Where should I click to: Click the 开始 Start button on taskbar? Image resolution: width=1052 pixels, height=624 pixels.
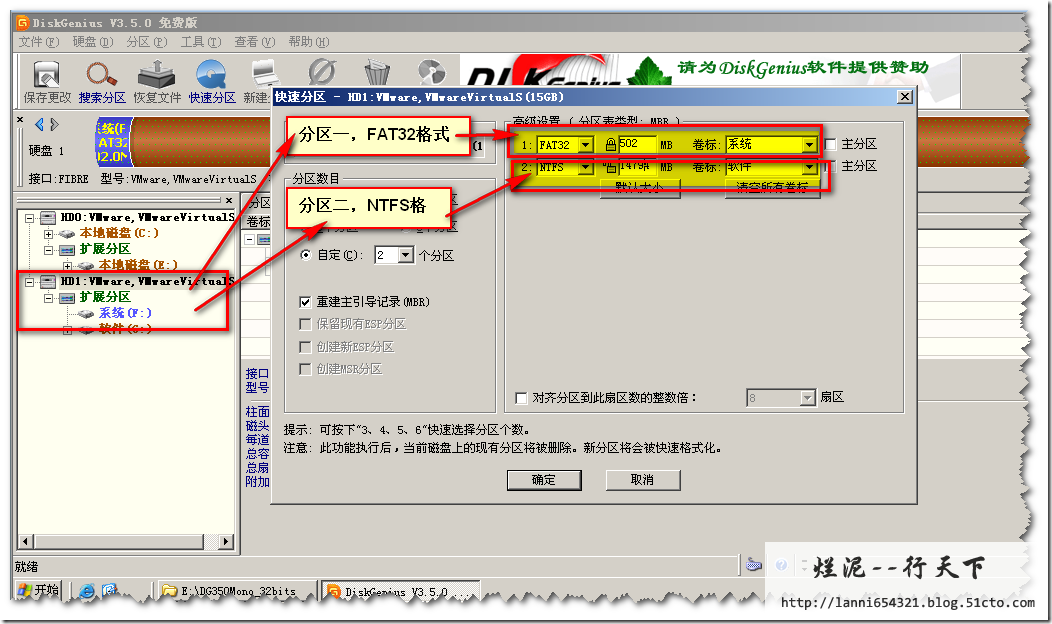(38, 590)
